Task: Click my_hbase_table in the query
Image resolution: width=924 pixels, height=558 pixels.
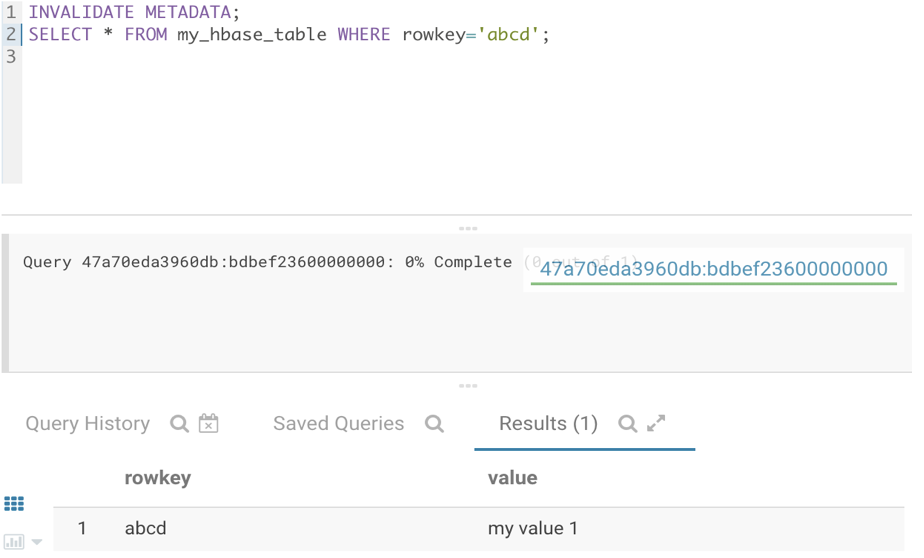Action: point(252,34)
